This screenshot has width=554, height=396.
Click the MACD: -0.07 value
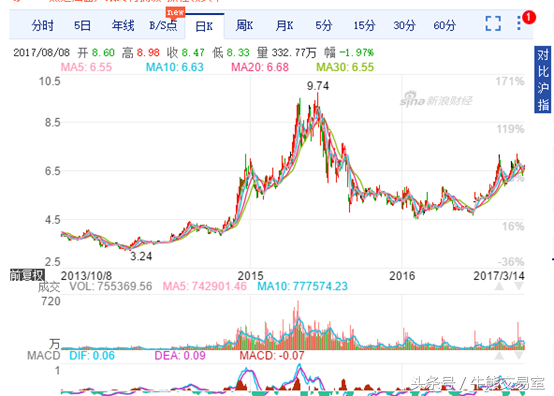pos(272,355)
